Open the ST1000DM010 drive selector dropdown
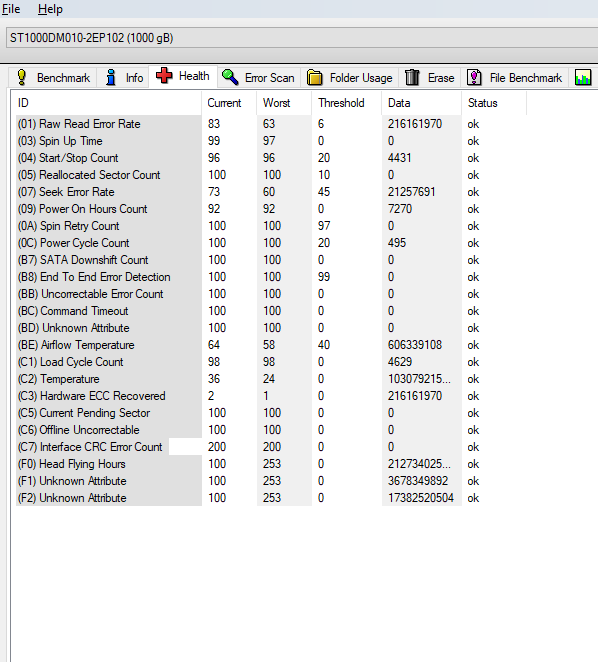This screenshot has height=662, width=598. (x=302, y=38)
